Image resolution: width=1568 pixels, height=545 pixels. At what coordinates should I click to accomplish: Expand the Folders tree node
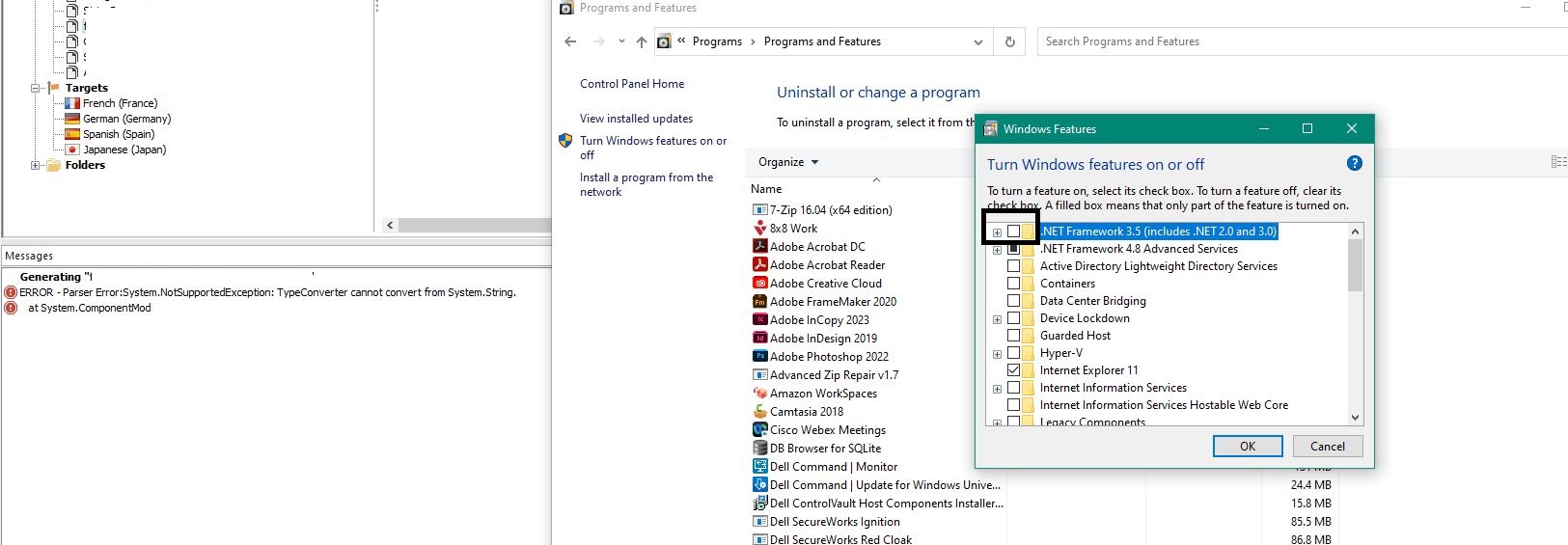(36, 165)
